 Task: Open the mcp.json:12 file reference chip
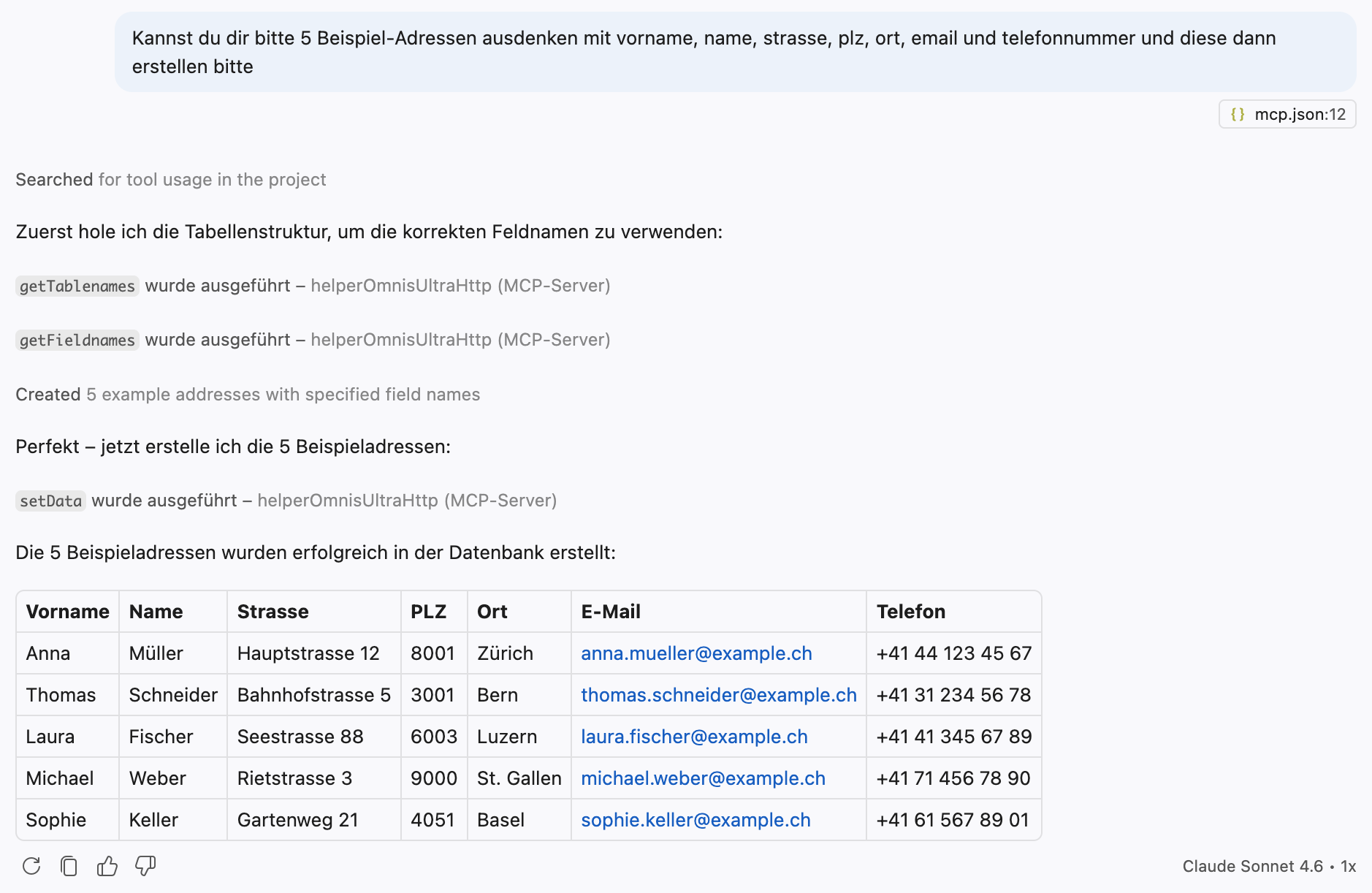point(1287,114)
